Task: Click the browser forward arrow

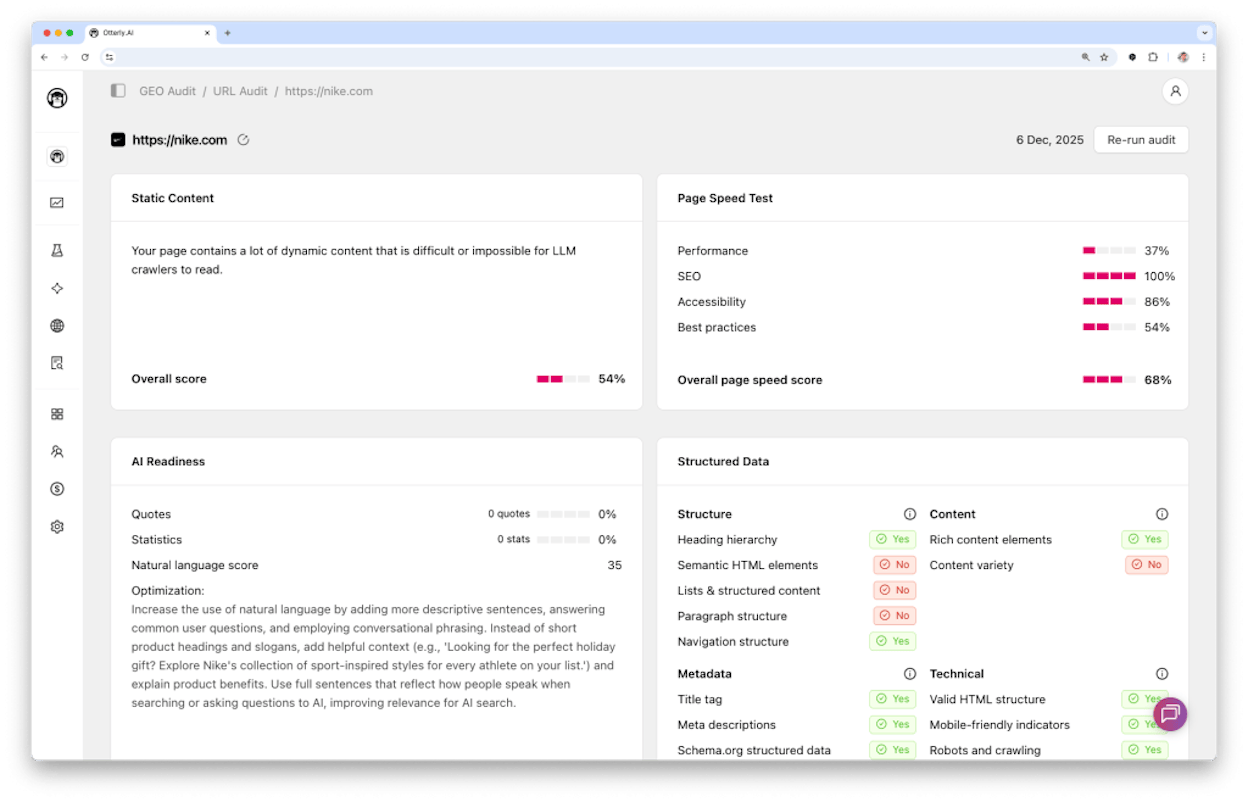Action: point(64,57)
